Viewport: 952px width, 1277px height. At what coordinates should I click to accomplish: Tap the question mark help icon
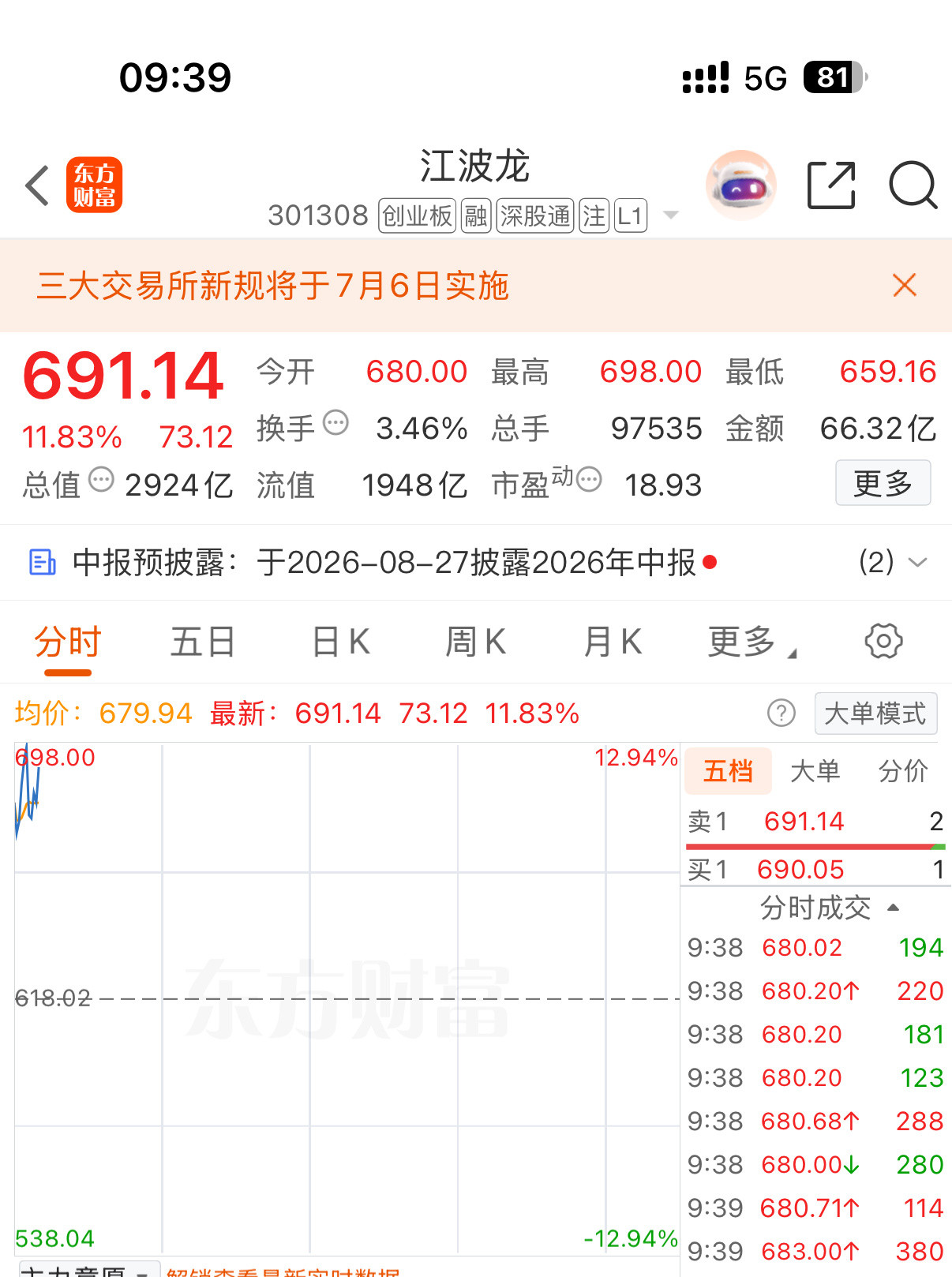(x=781, y=713)
